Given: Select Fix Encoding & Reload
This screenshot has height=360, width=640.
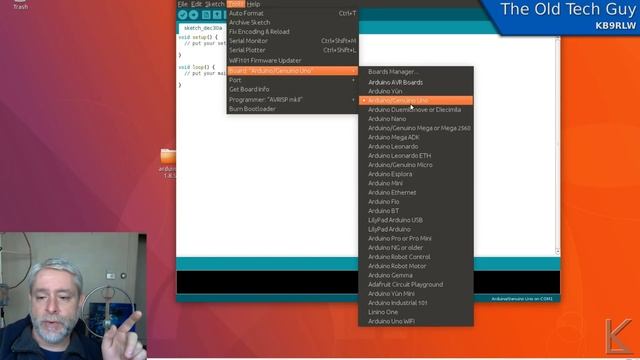Looking at the screenshot, I should (x=292, y=32).
